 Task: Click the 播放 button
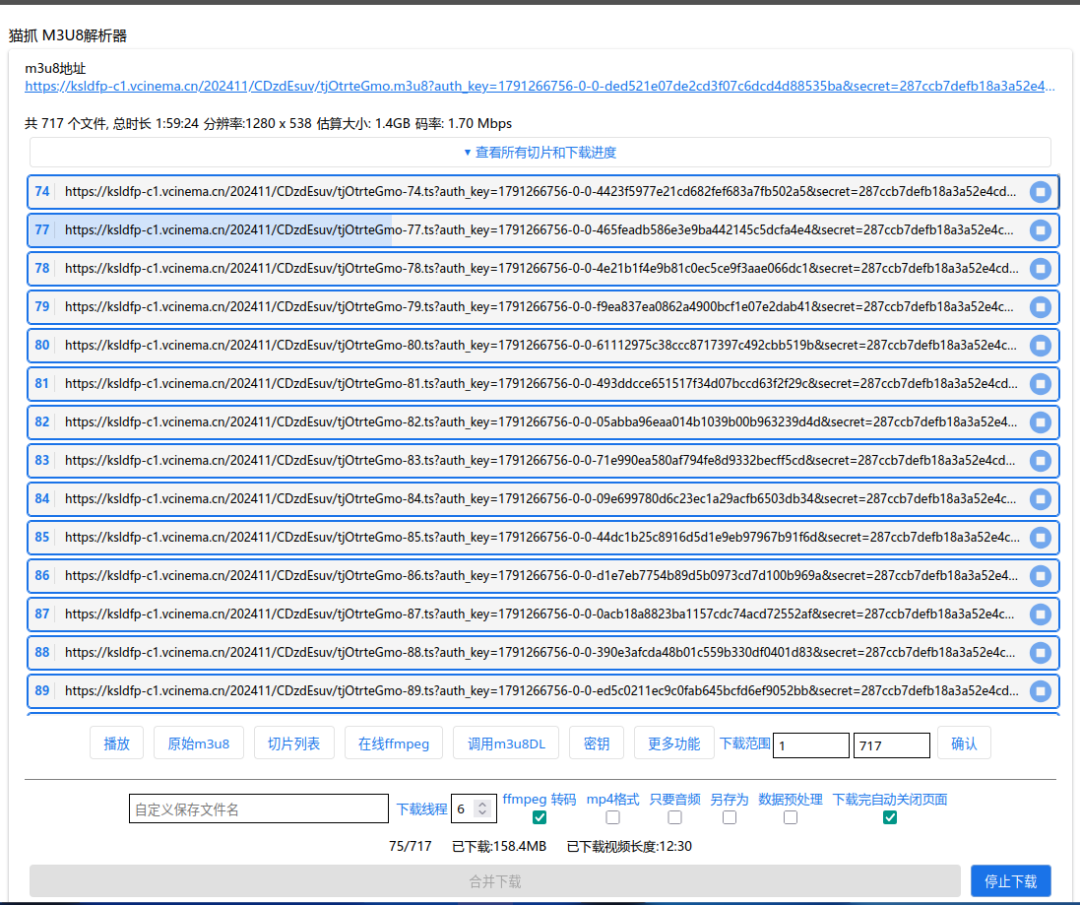116,743
